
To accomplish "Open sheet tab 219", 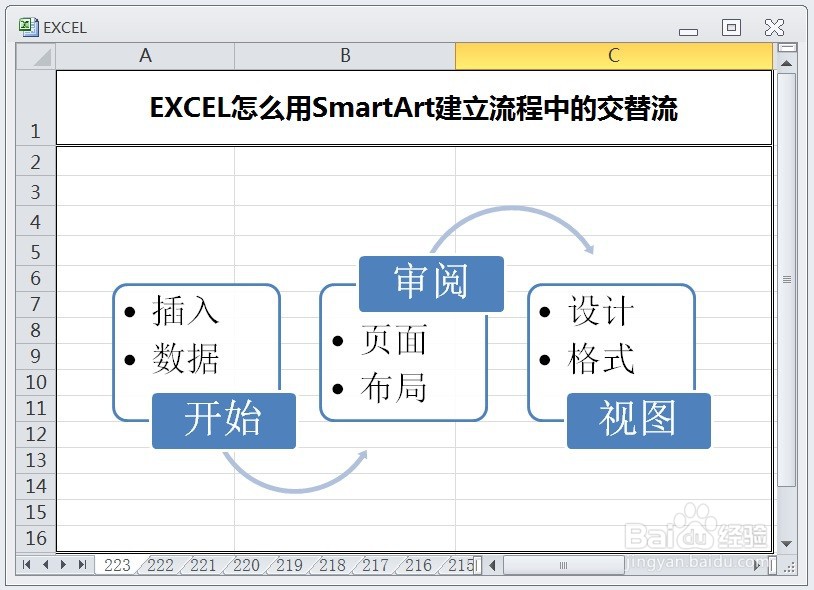I will (x=289, y=565).
